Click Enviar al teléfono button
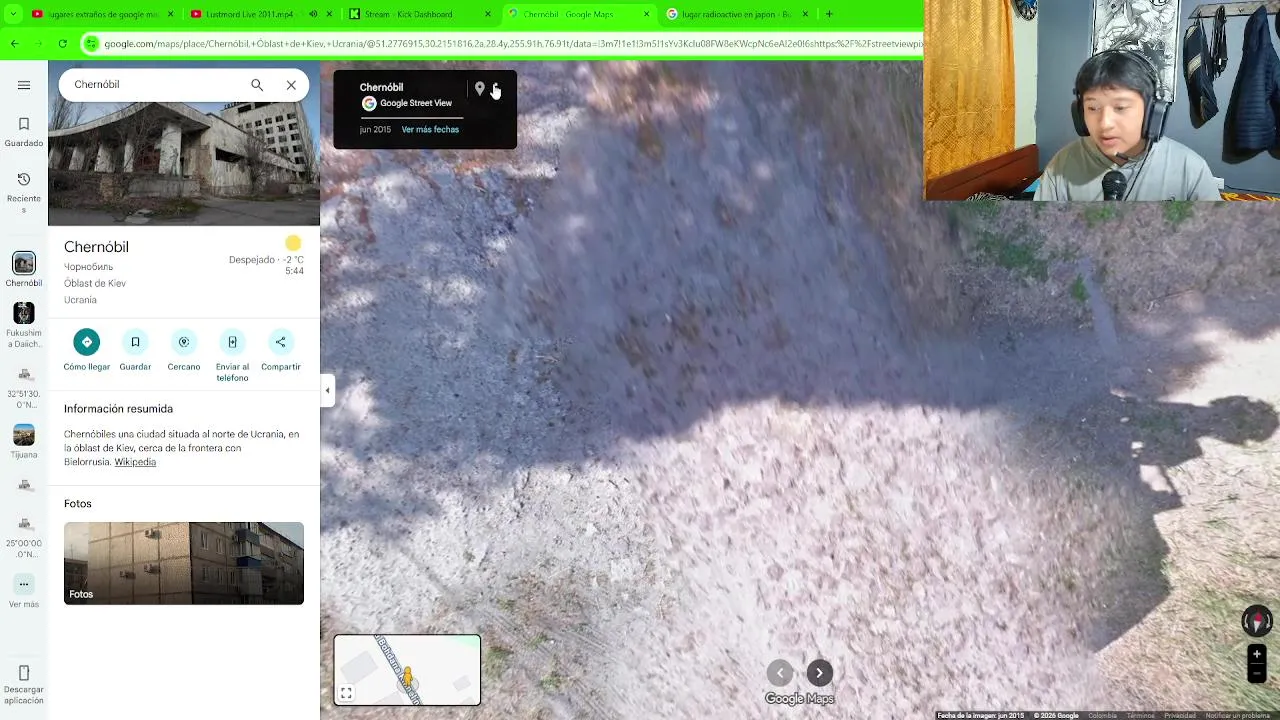The width and height of the screenshot is (1280, 720). tap(232, 356)
